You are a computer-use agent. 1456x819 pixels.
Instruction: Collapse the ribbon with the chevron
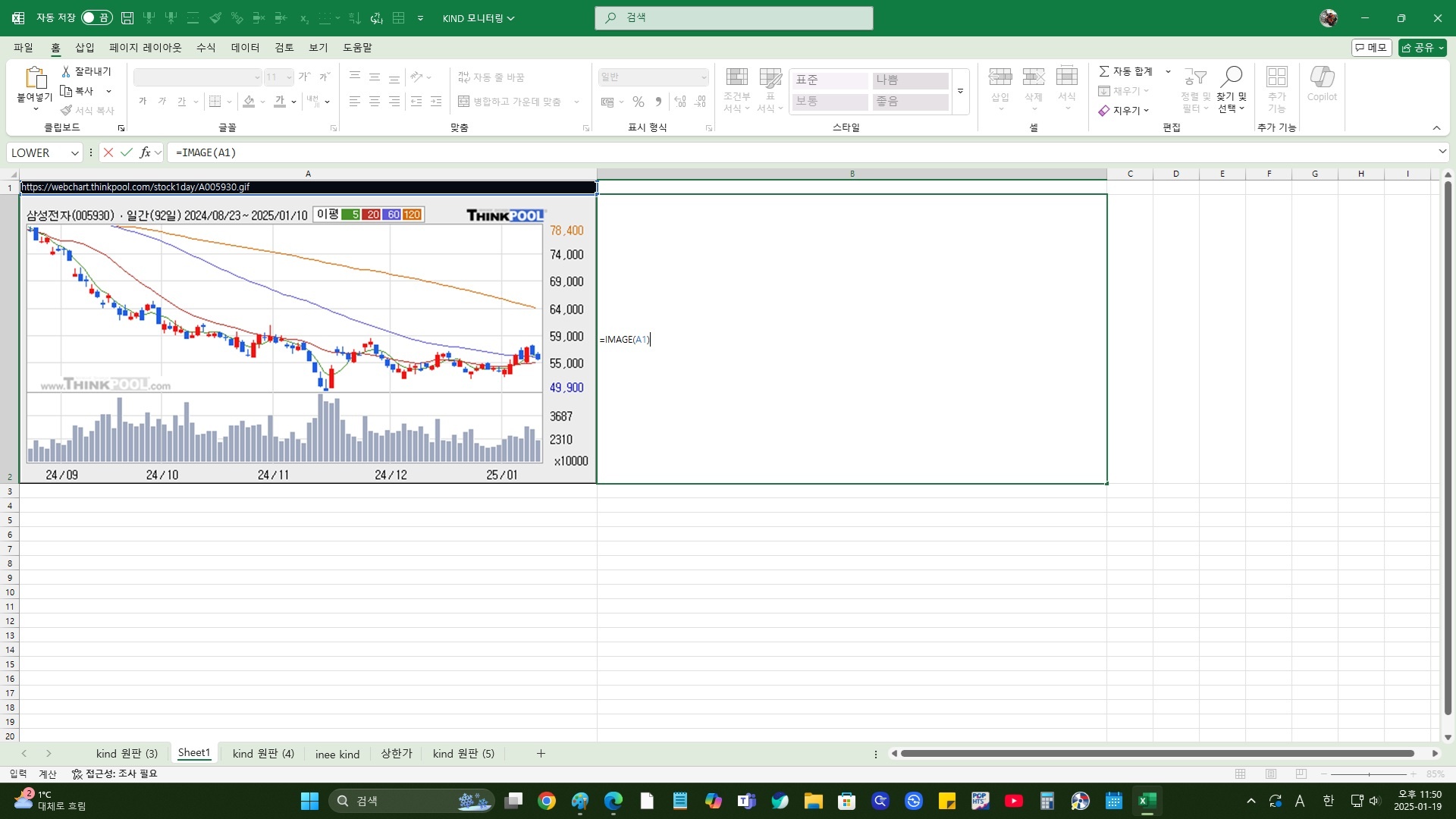(1436, 128)
